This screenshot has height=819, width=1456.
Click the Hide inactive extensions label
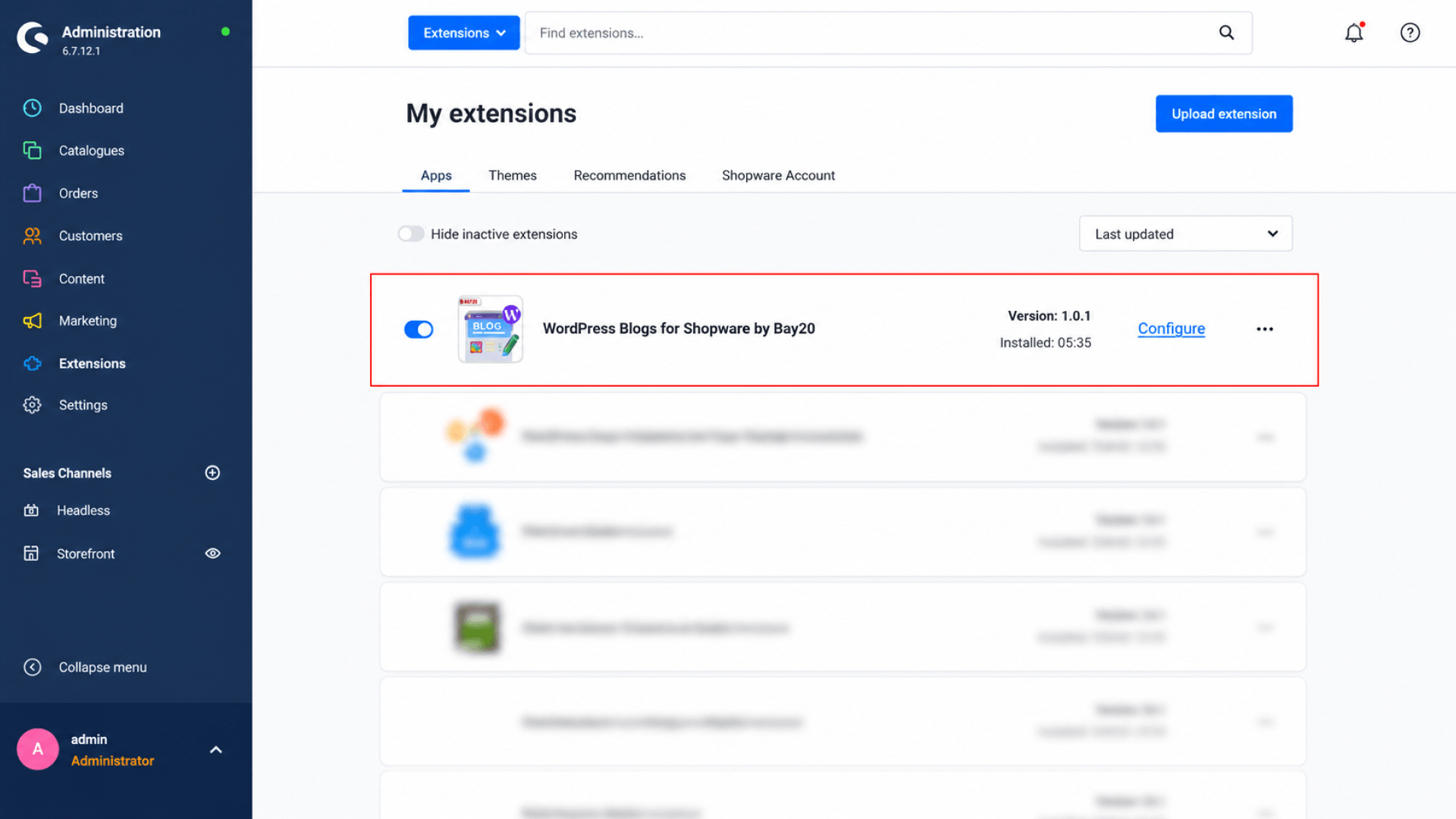[x=504, y=234]
